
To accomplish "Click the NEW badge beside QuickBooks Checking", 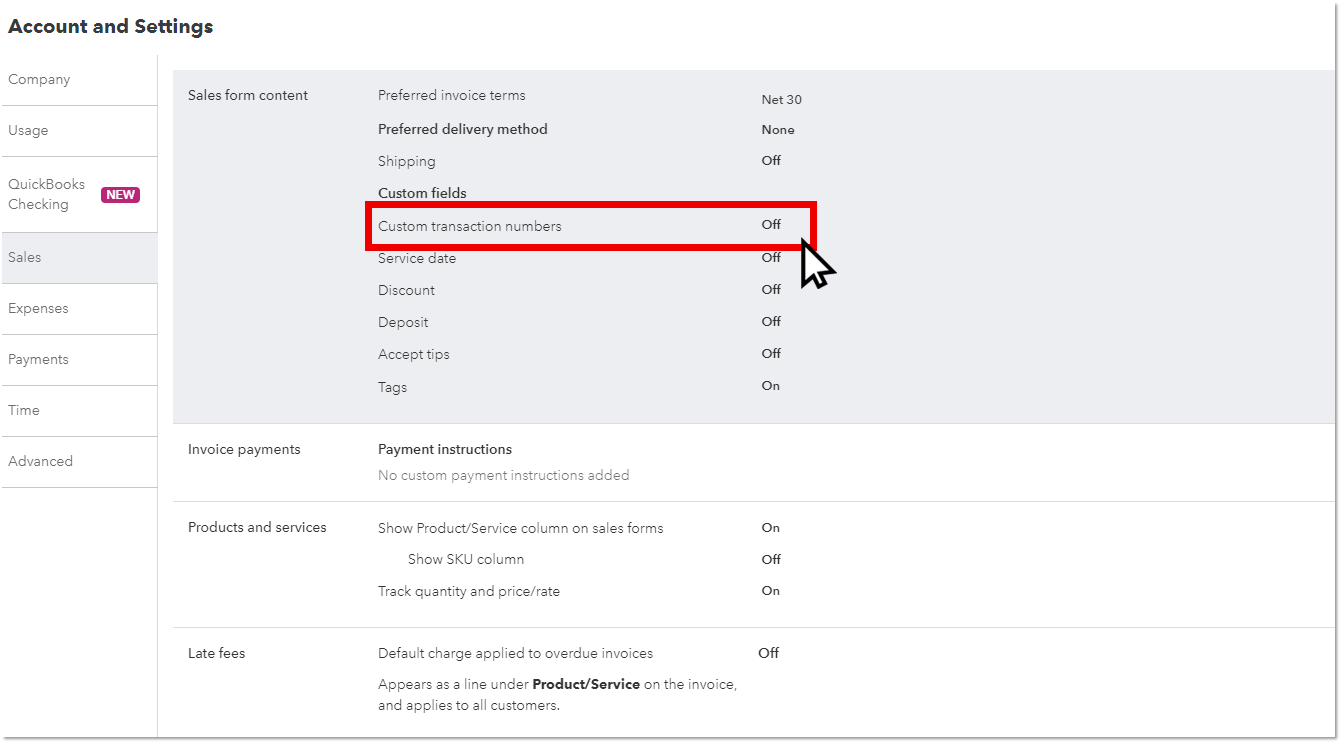I will pyautogui.click(x=120, y=195).
